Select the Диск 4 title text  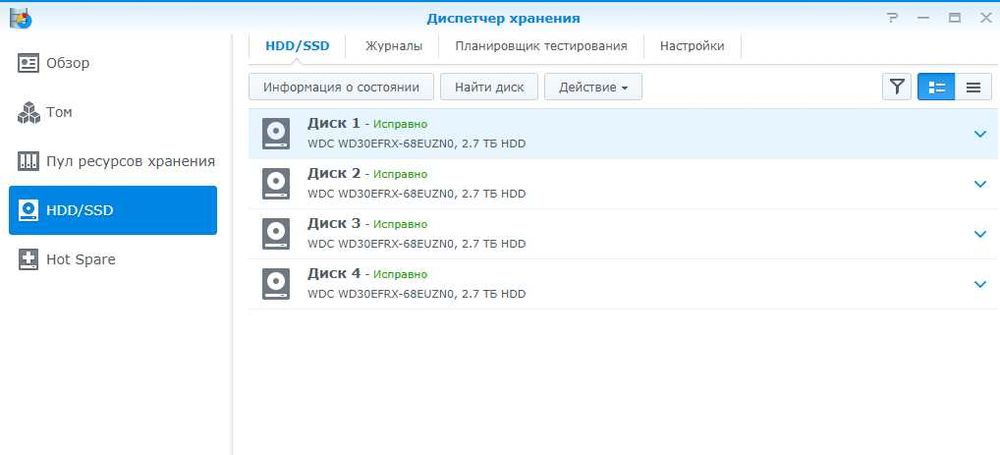tap(334, 273)
